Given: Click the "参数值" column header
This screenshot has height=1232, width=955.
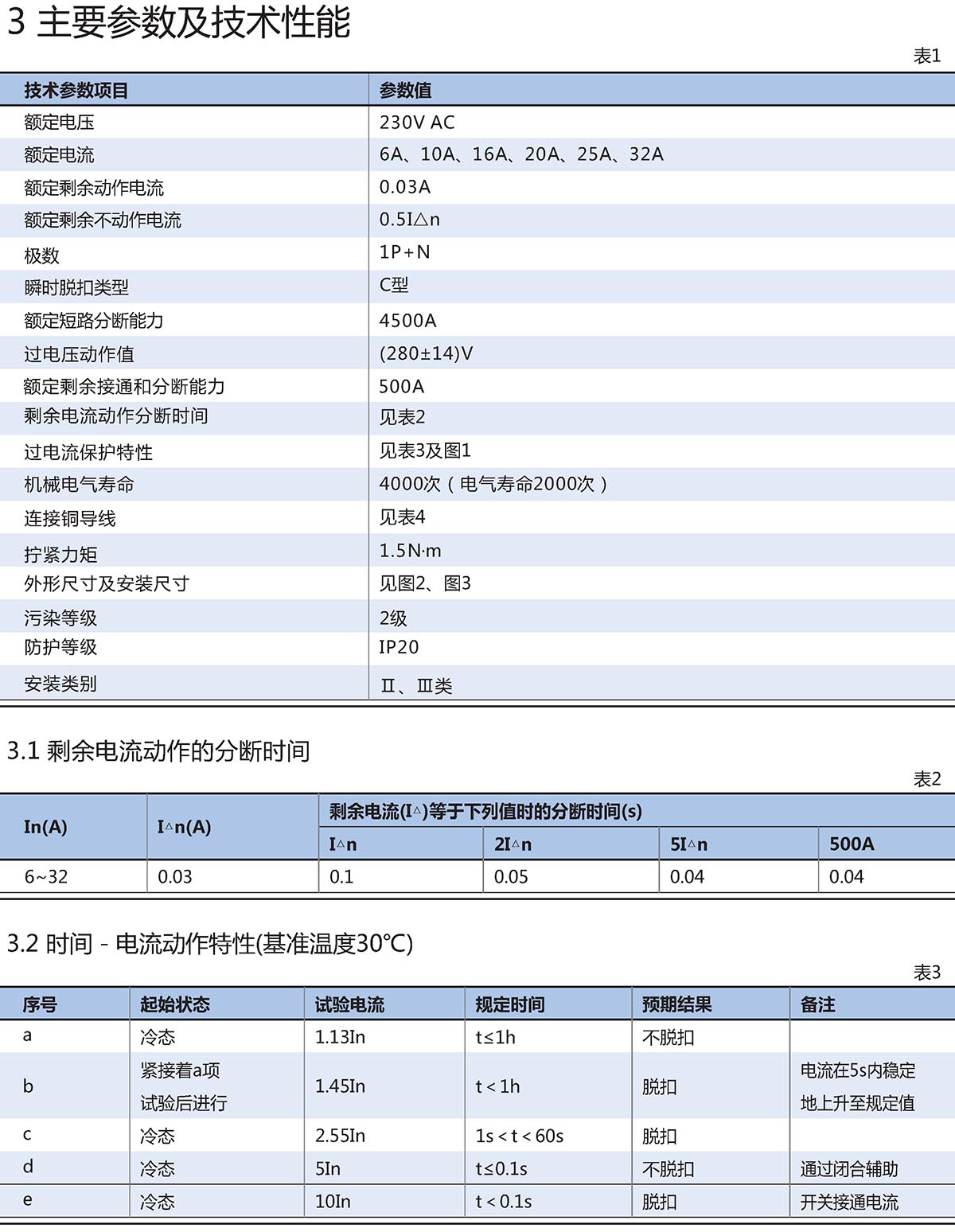Looking at the screenshot, I should [x=405, y=91].
